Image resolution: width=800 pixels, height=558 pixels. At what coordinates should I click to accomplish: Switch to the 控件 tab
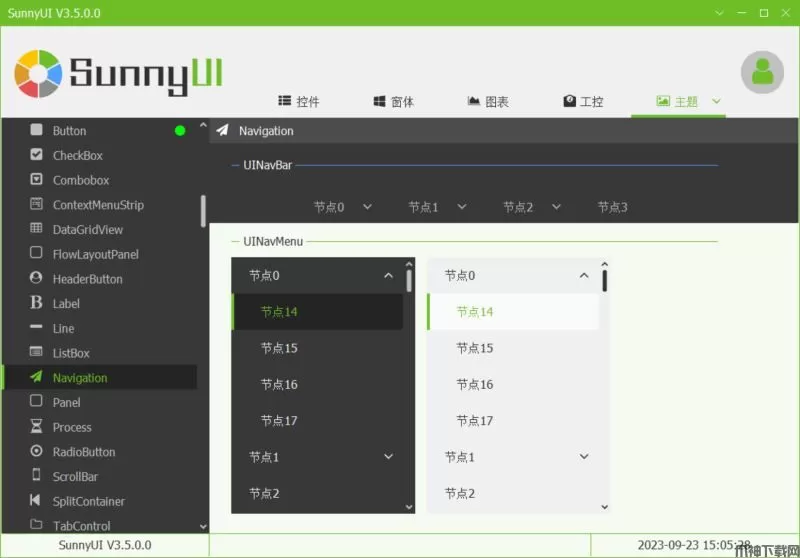pos(299,102)
